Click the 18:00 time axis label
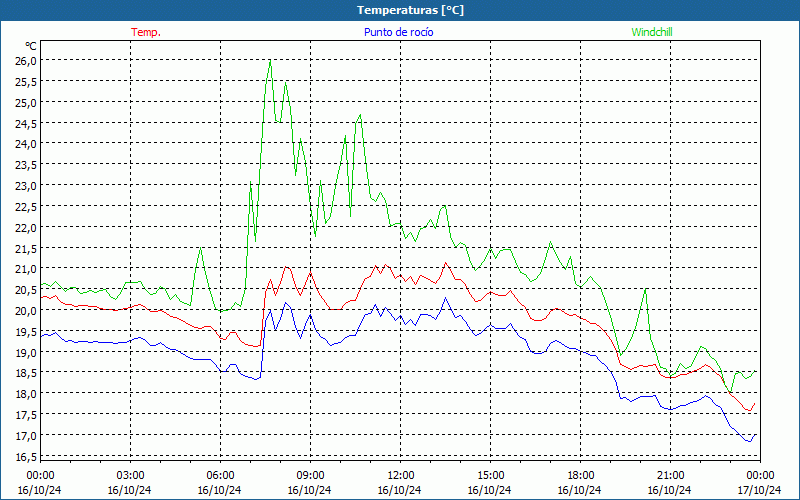The height and width of the screenshot is (500, 800). click(581, 476)
